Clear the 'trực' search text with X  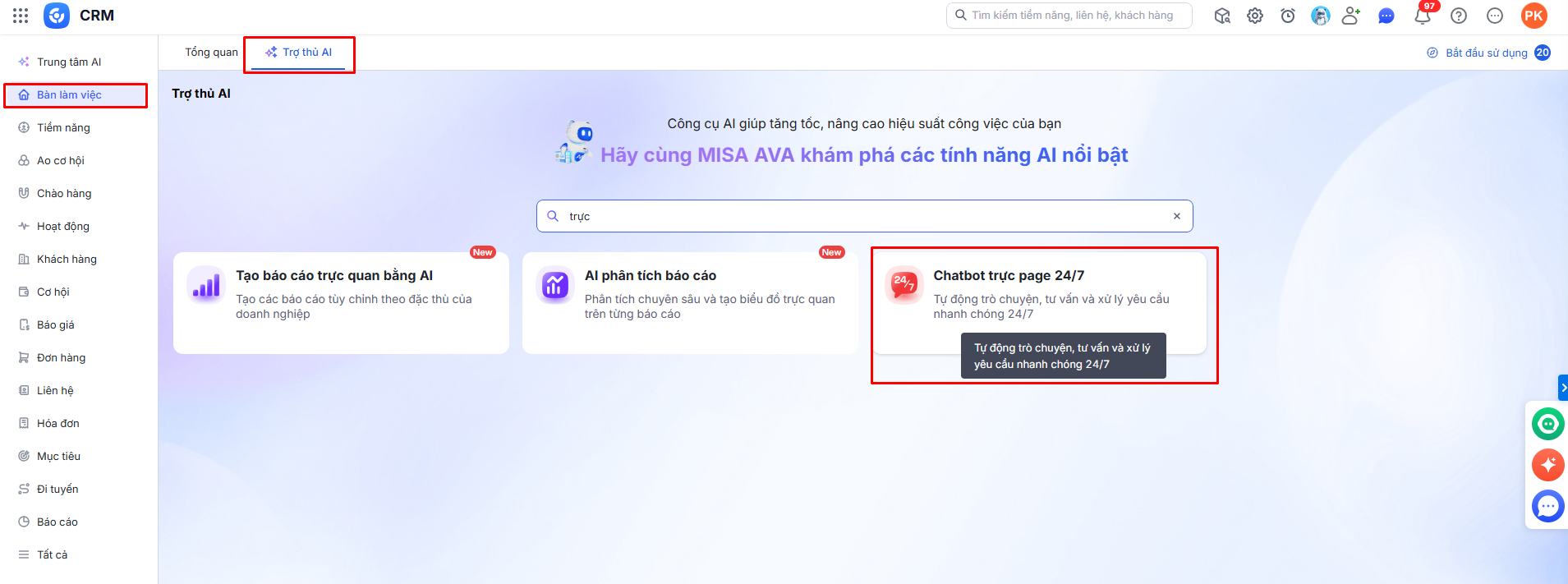(x=1177, y=216)
